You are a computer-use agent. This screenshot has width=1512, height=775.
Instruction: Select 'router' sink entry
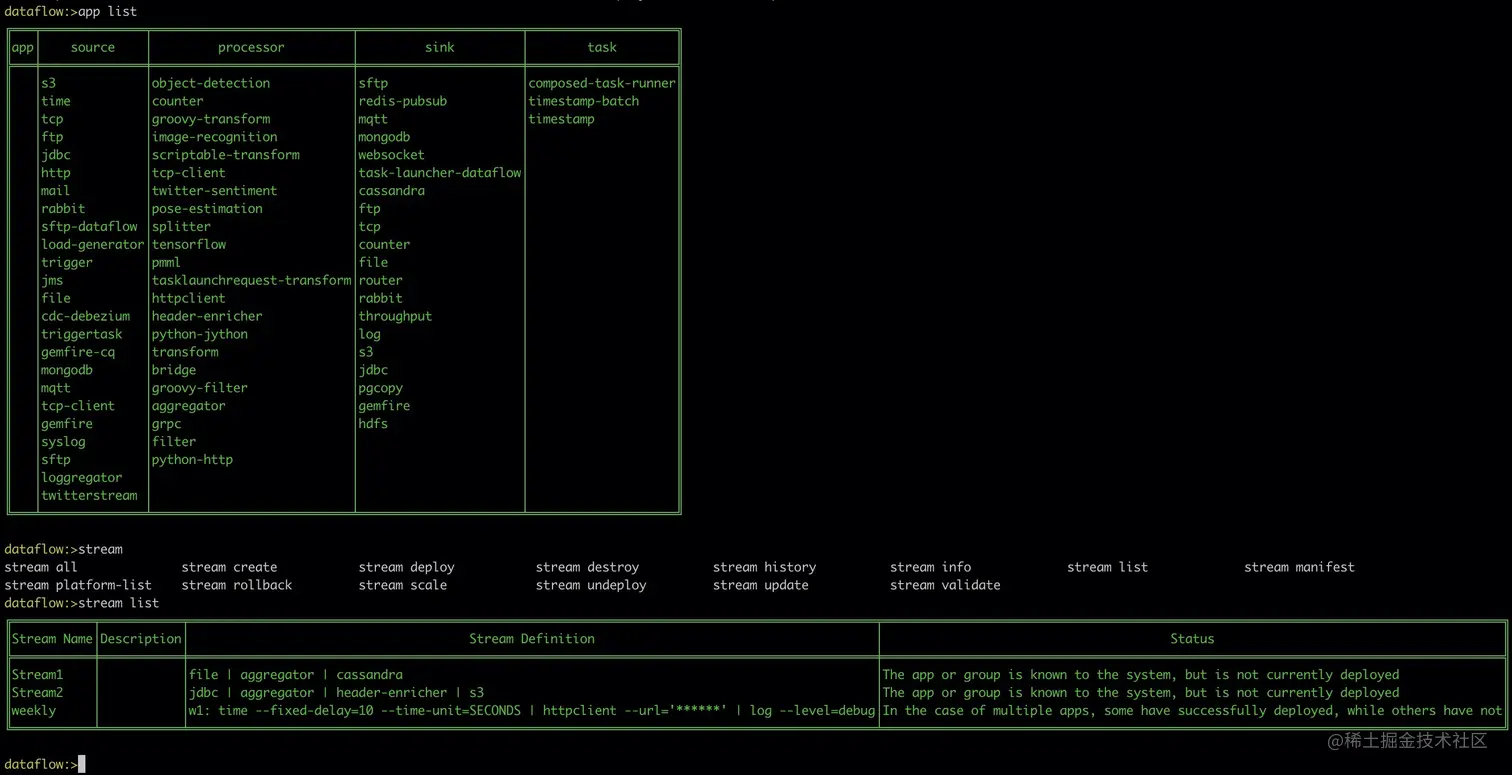pos(381,281)
